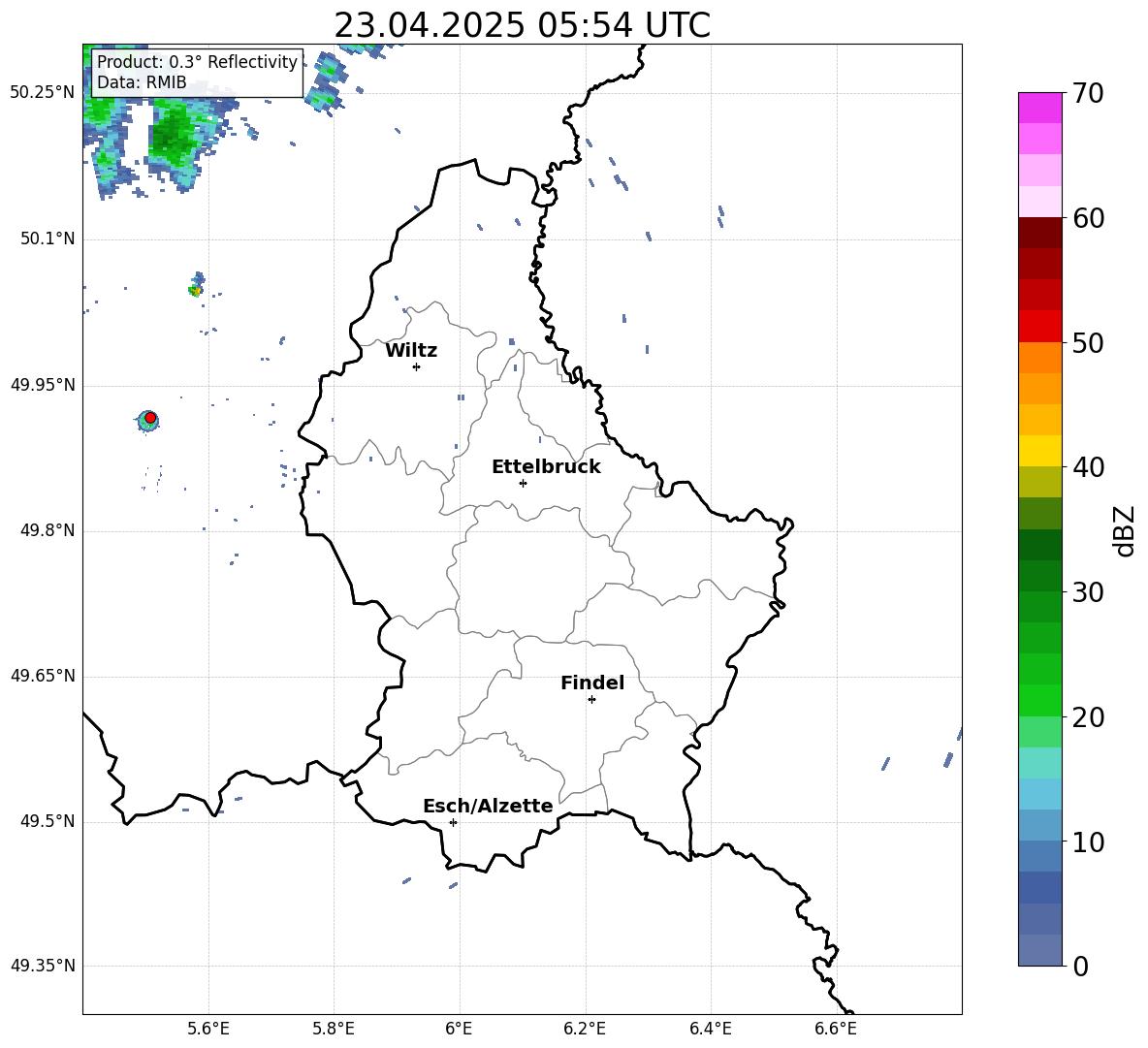Click the Ettelbruck station cross marker
Image resolution: width=1148 pixels, height=1048 pixels.
523,483
